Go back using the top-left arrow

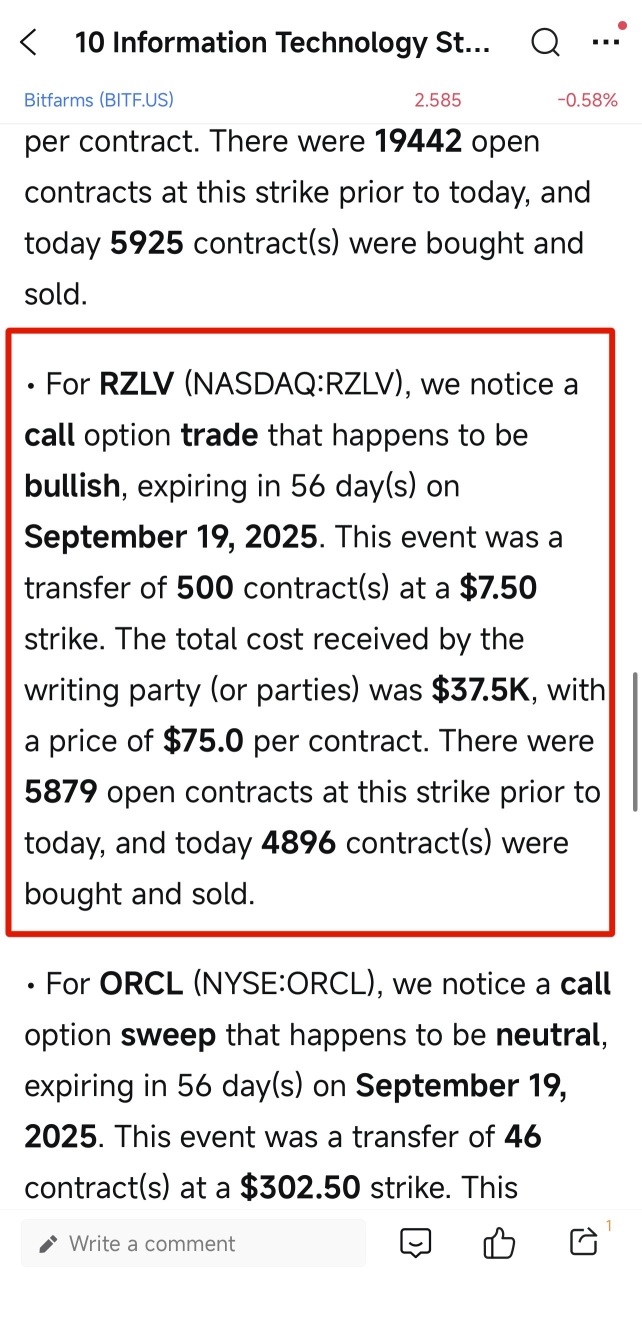click(x=29, y=43)
